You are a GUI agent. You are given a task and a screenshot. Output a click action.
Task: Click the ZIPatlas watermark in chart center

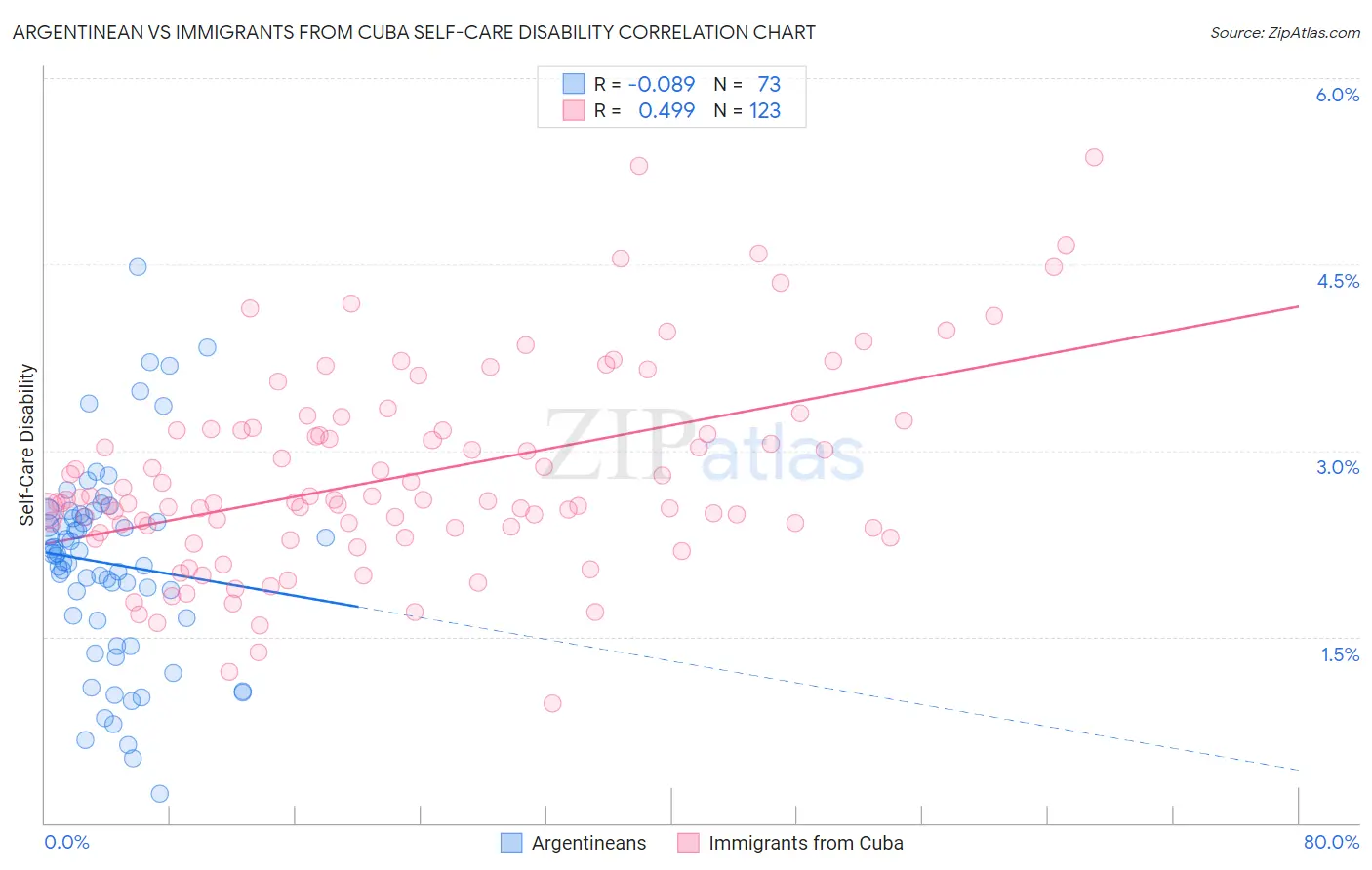704,448
